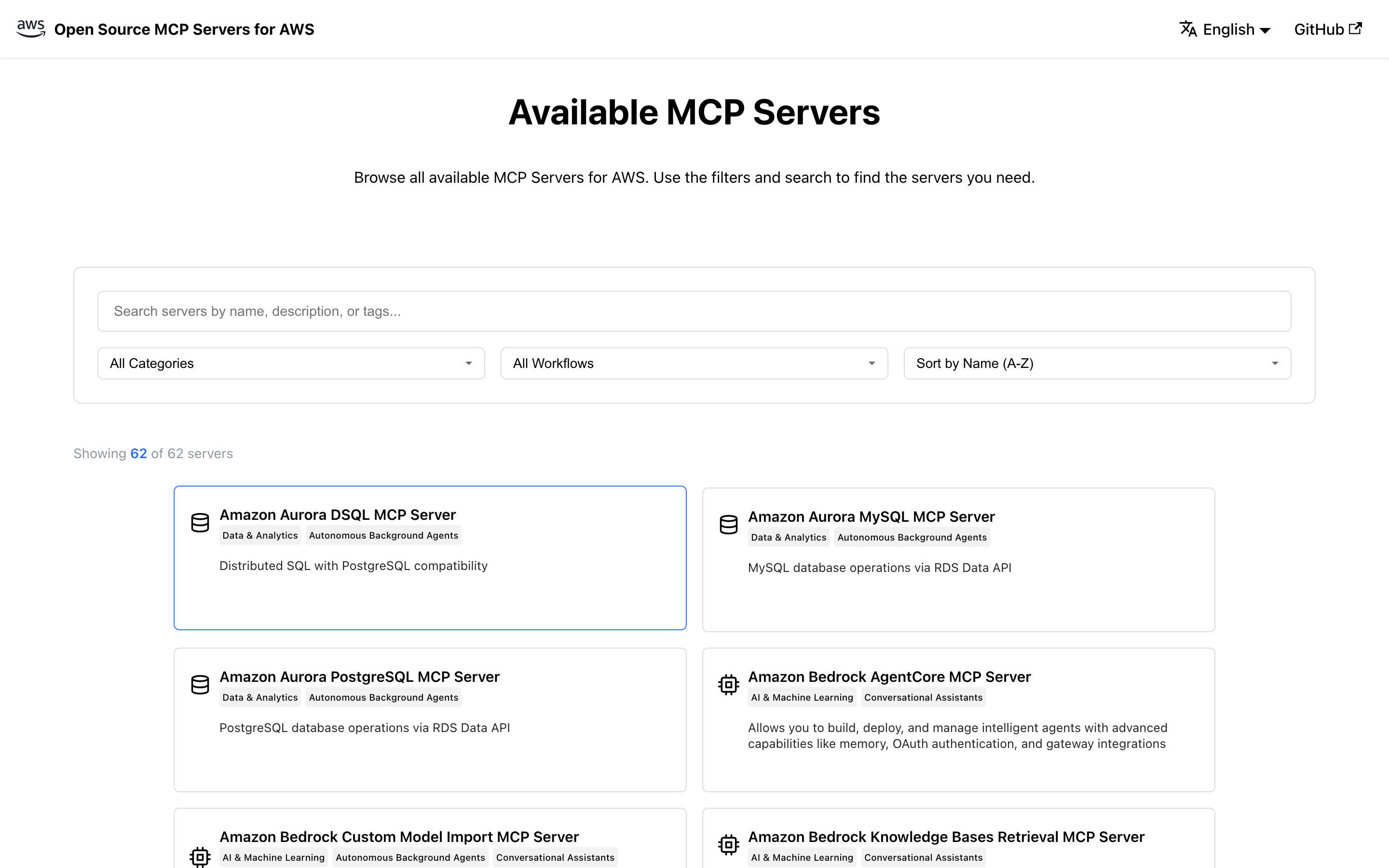Click Autonomous Background Agents tag on Aurora MySQL card
This screenshot has height=868, width=1389.
click(912, 537)
